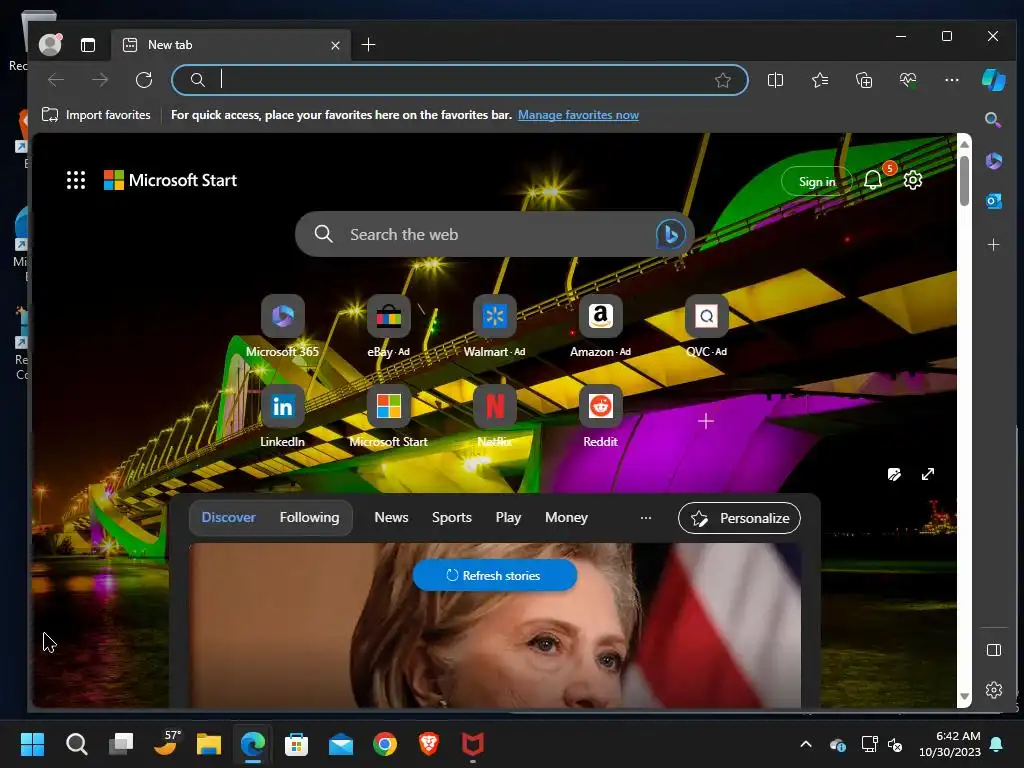Open the Copilot icon in Edge toolbar
Screen dimensions: 1024x768
[x=993, y=80]
